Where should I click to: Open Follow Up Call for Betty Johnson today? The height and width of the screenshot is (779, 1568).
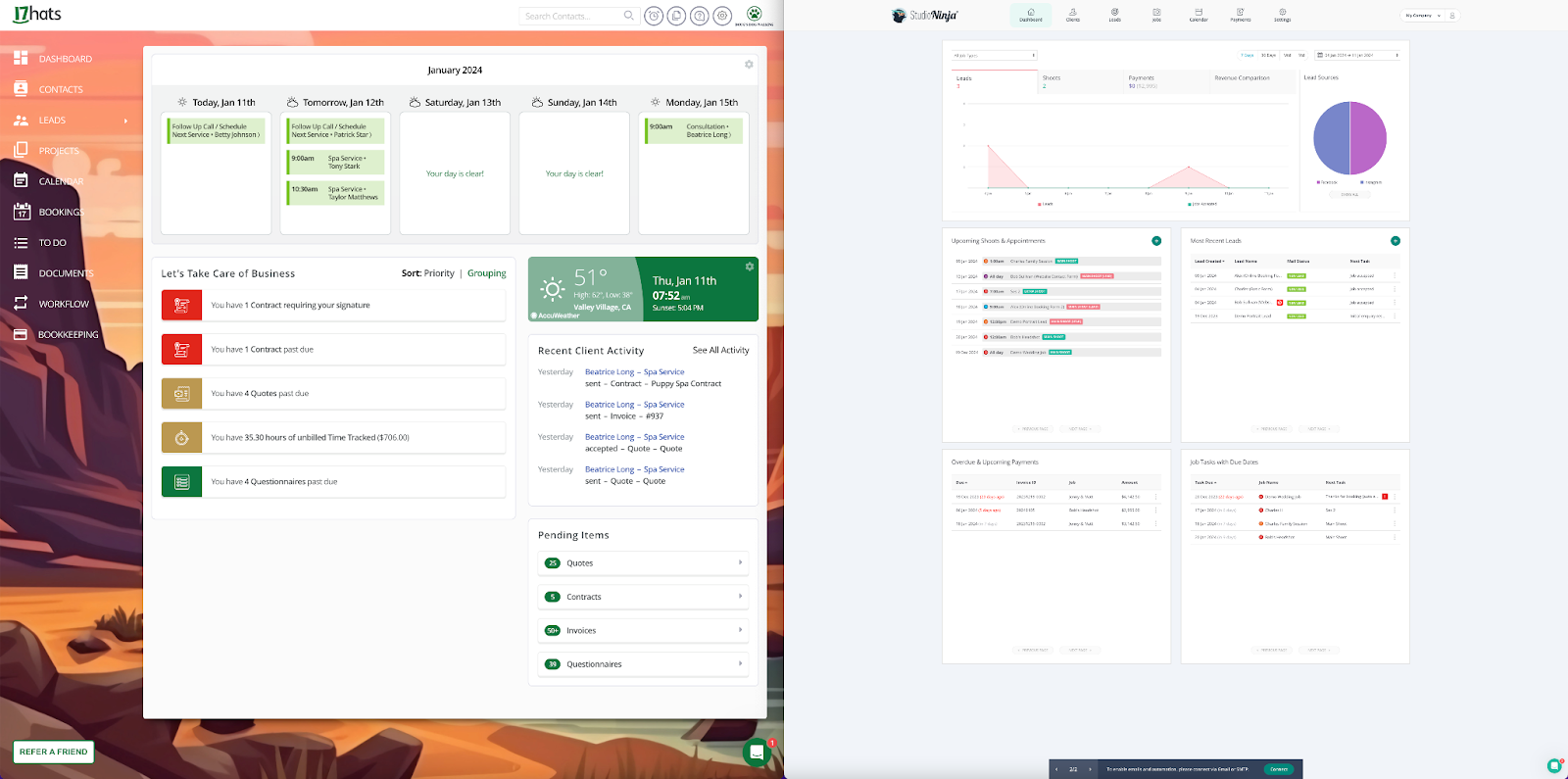click(216, 130)
